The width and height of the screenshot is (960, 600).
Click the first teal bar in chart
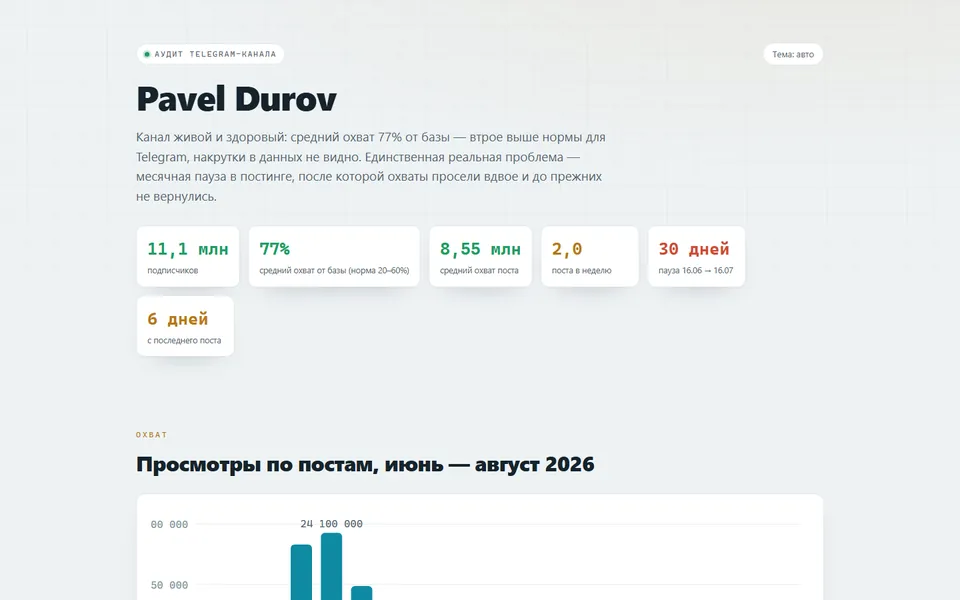coord(301,572)
